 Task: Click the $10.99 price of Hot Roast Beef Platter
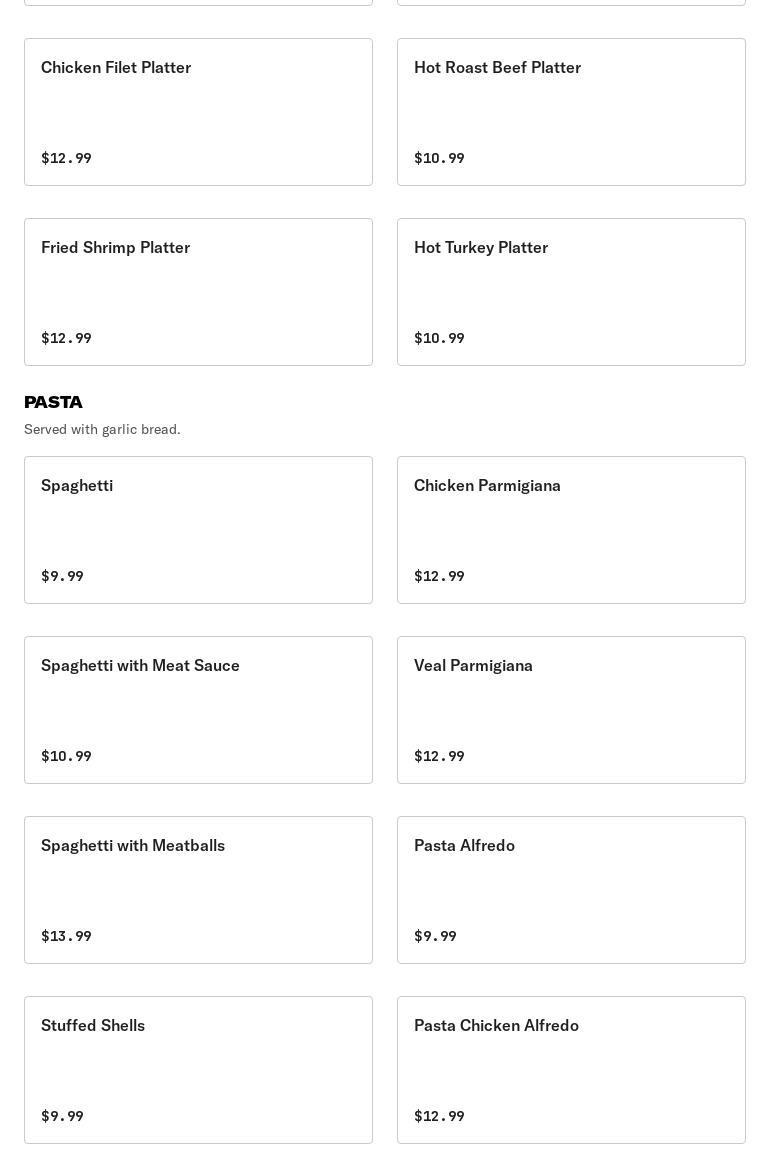pos(439,158)
